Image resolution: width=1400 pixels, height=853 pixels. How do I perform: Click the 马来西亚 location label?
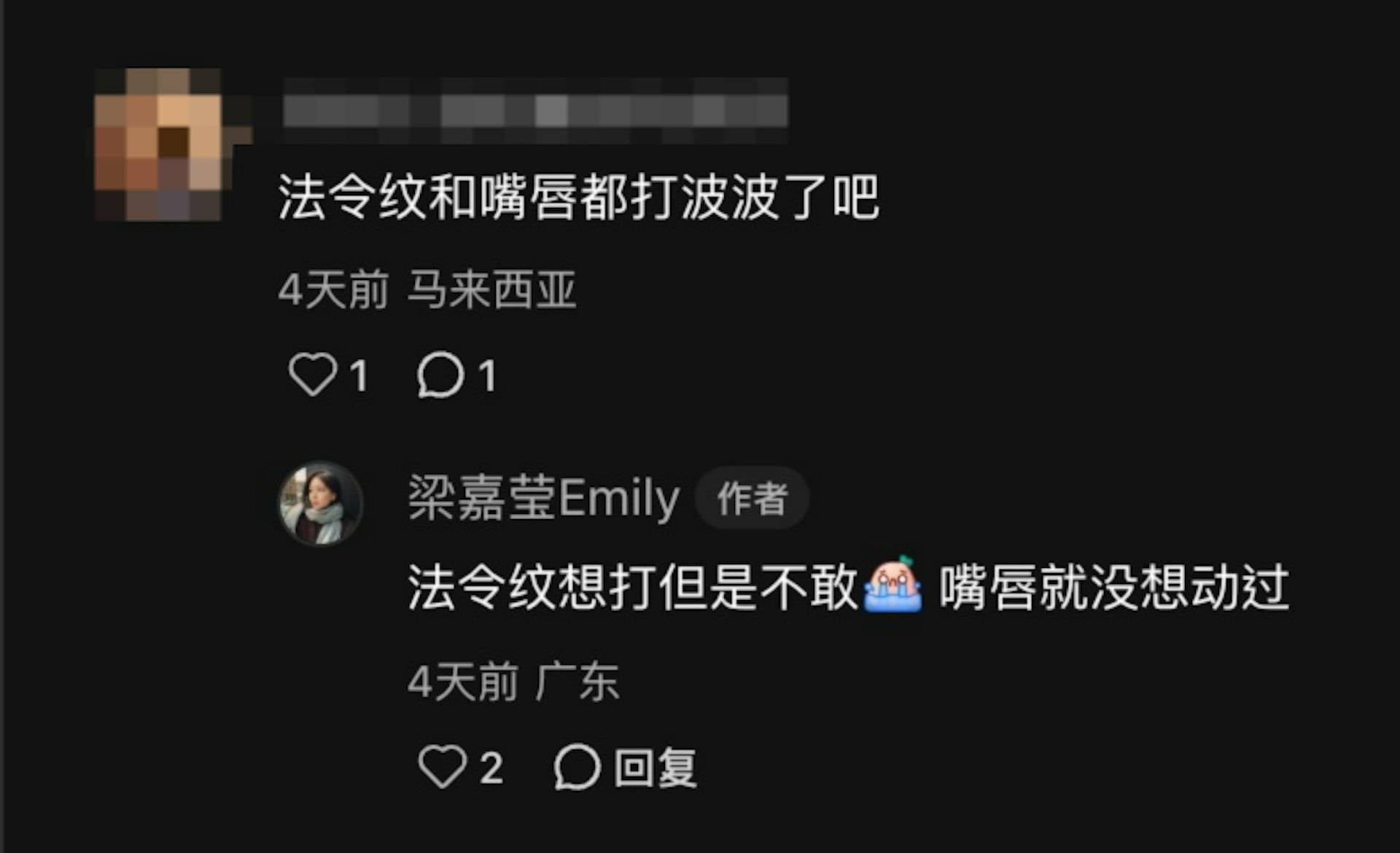pos(491,289)
